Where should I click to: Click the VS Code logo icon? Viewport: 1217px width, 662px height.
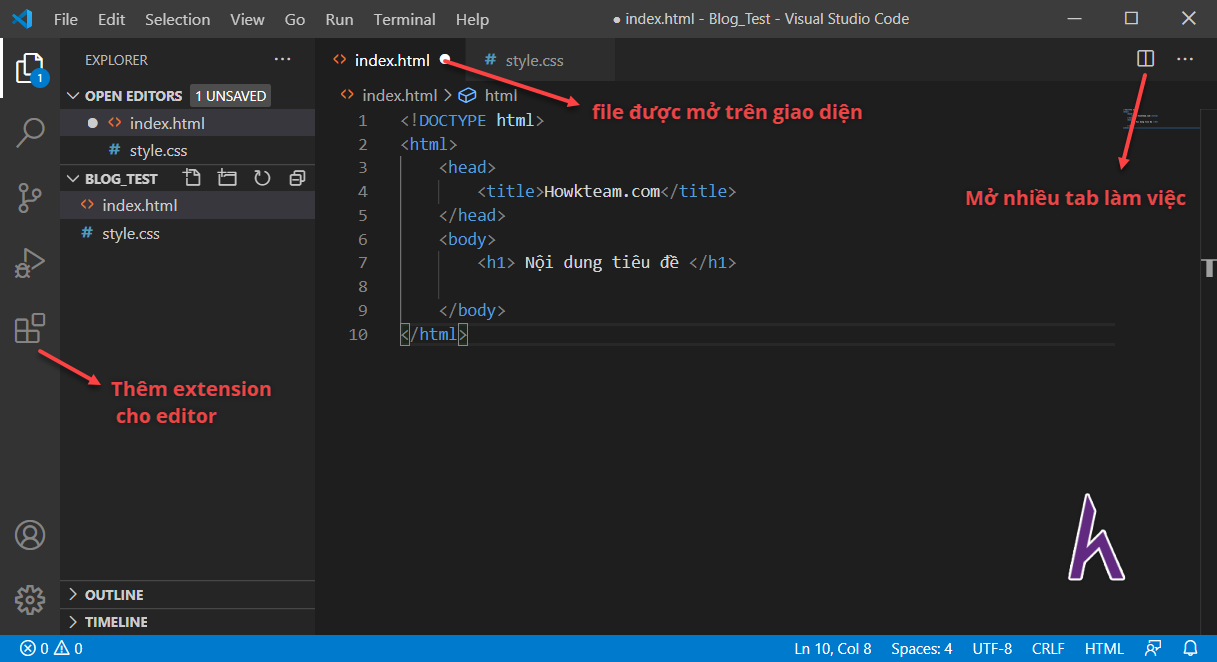point(22,19)
